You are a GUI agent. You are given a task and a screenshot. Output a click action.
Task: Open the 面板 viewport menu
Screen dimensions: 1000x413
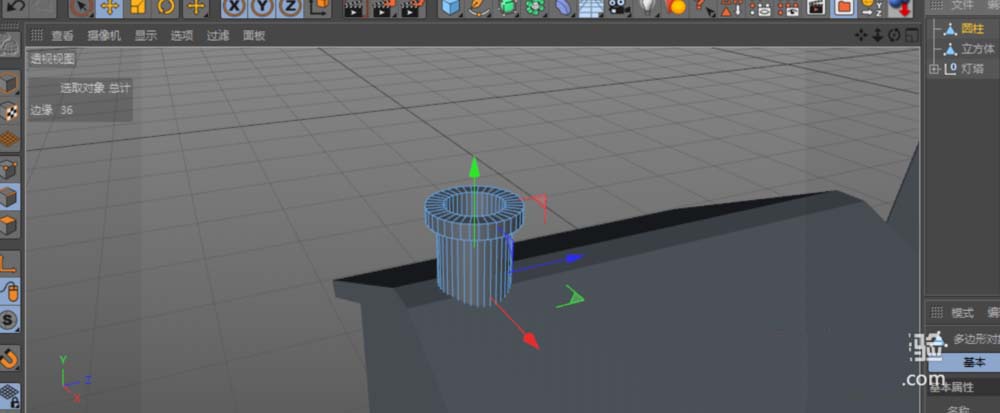point(254,36)
